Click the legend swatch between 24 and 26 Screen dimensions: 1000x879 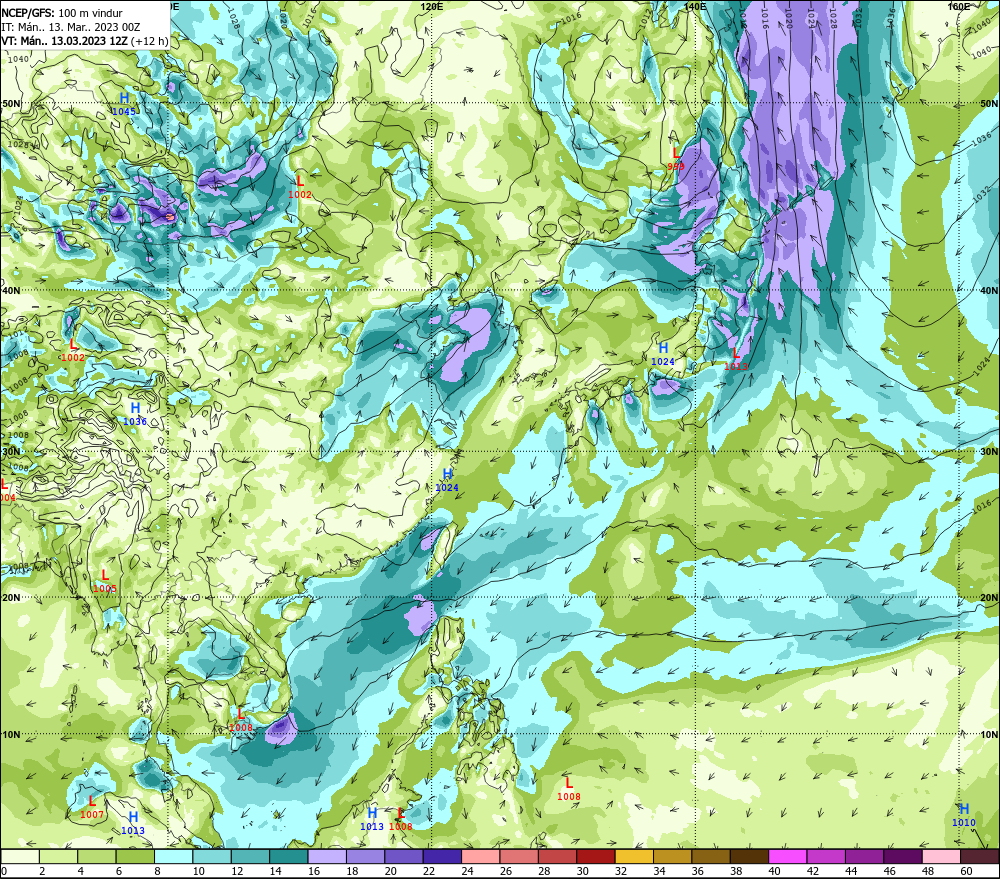click(x=481, y=856)
